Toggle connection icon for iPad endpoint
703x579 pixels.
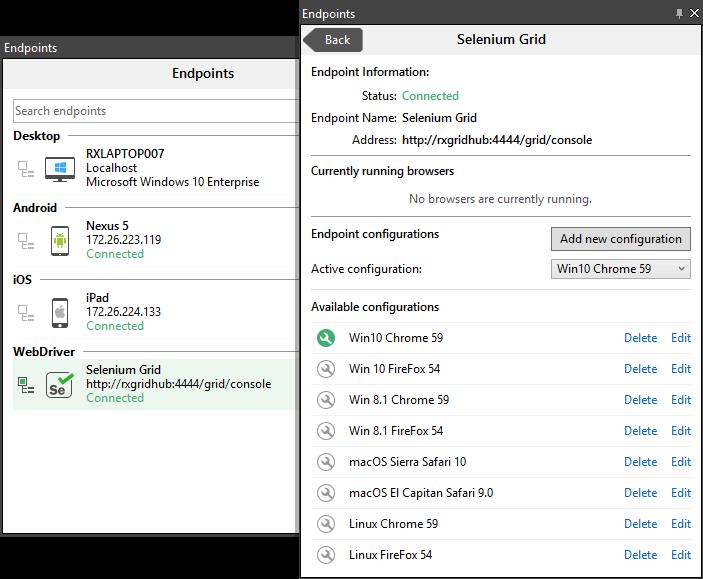click(27, 313)
